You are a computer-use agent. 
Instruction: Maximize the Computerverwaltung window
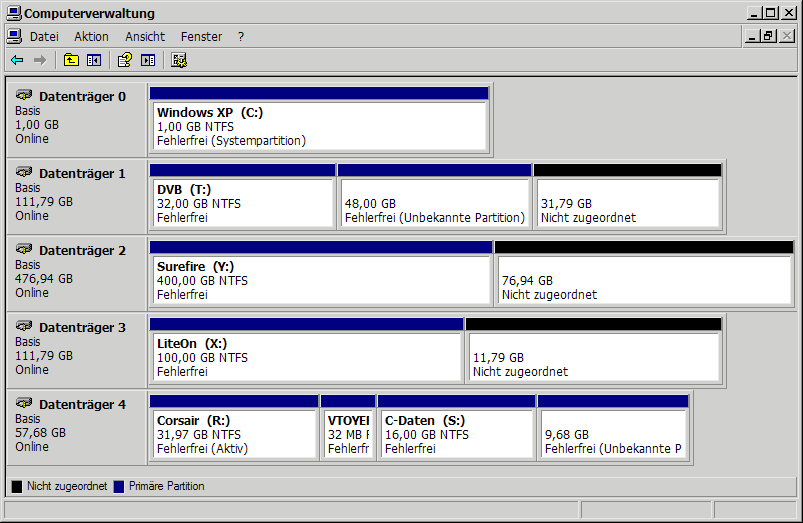(x=771, y=13)
